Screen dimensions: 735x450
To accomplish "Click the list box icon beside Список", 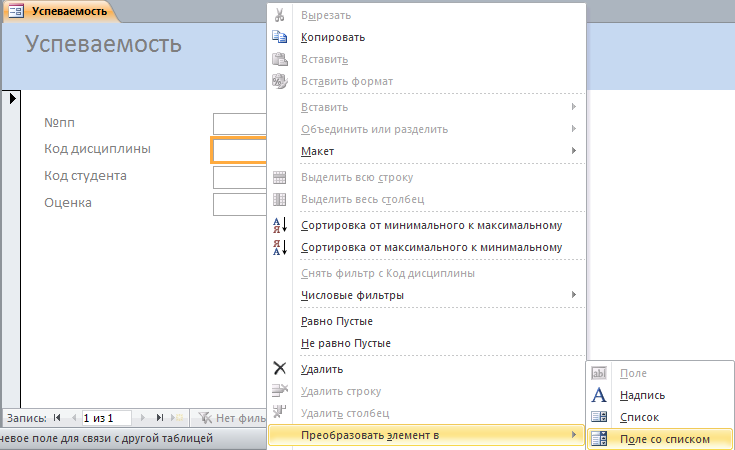I will click(x=599, y=417).
